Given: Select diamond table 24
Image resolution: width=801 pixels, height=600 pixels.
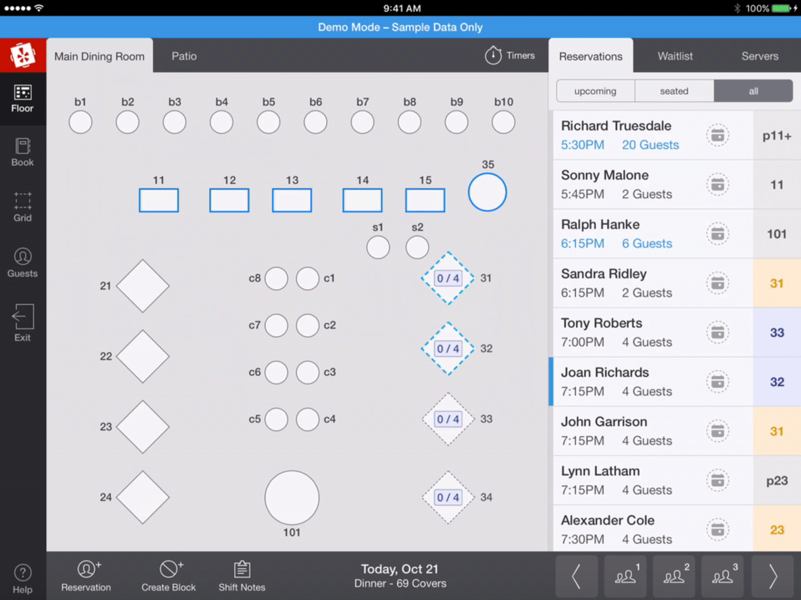Looking at the screenshot, I should pos(143,497).
